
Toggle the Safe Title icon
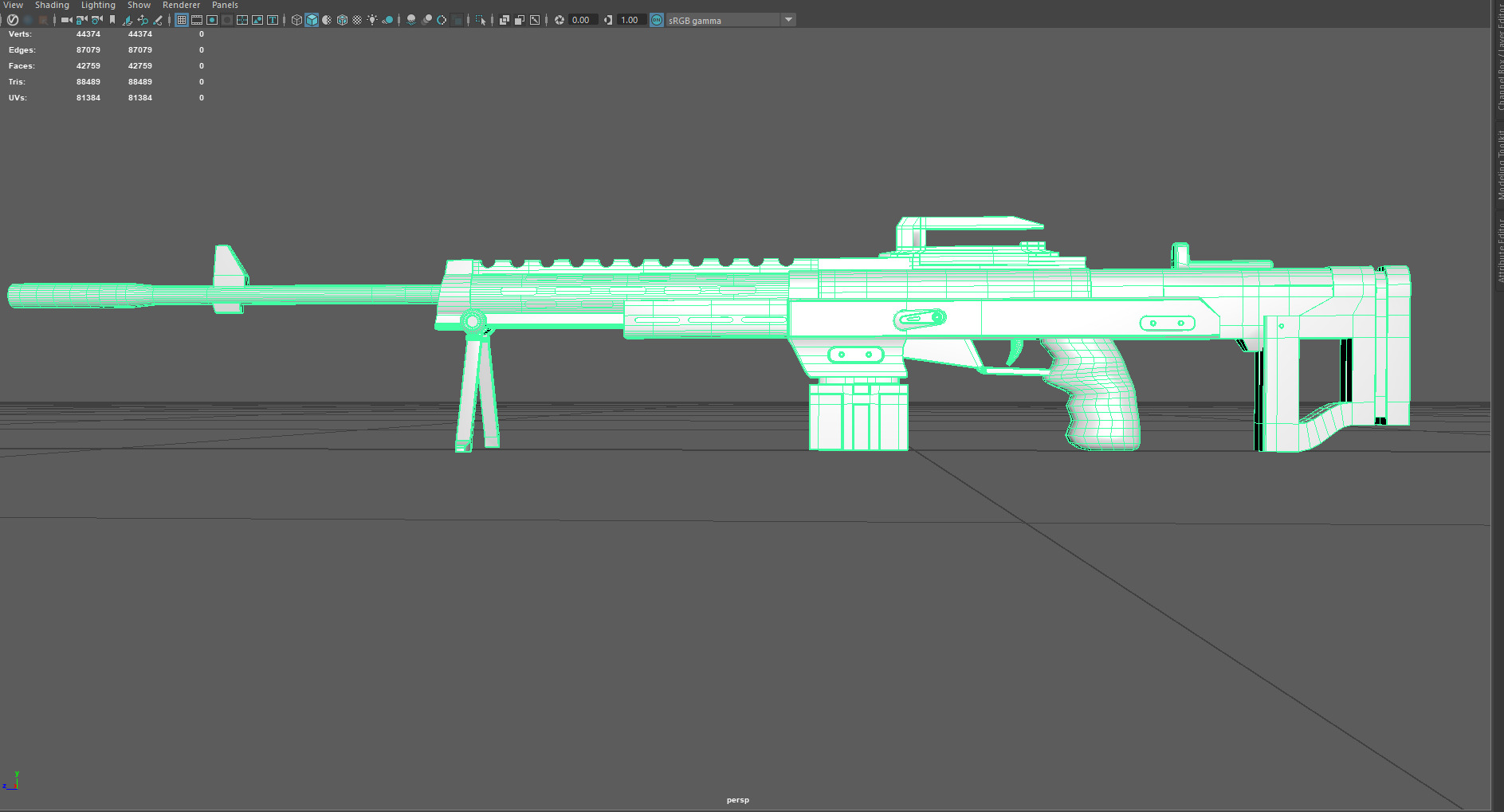273,20
